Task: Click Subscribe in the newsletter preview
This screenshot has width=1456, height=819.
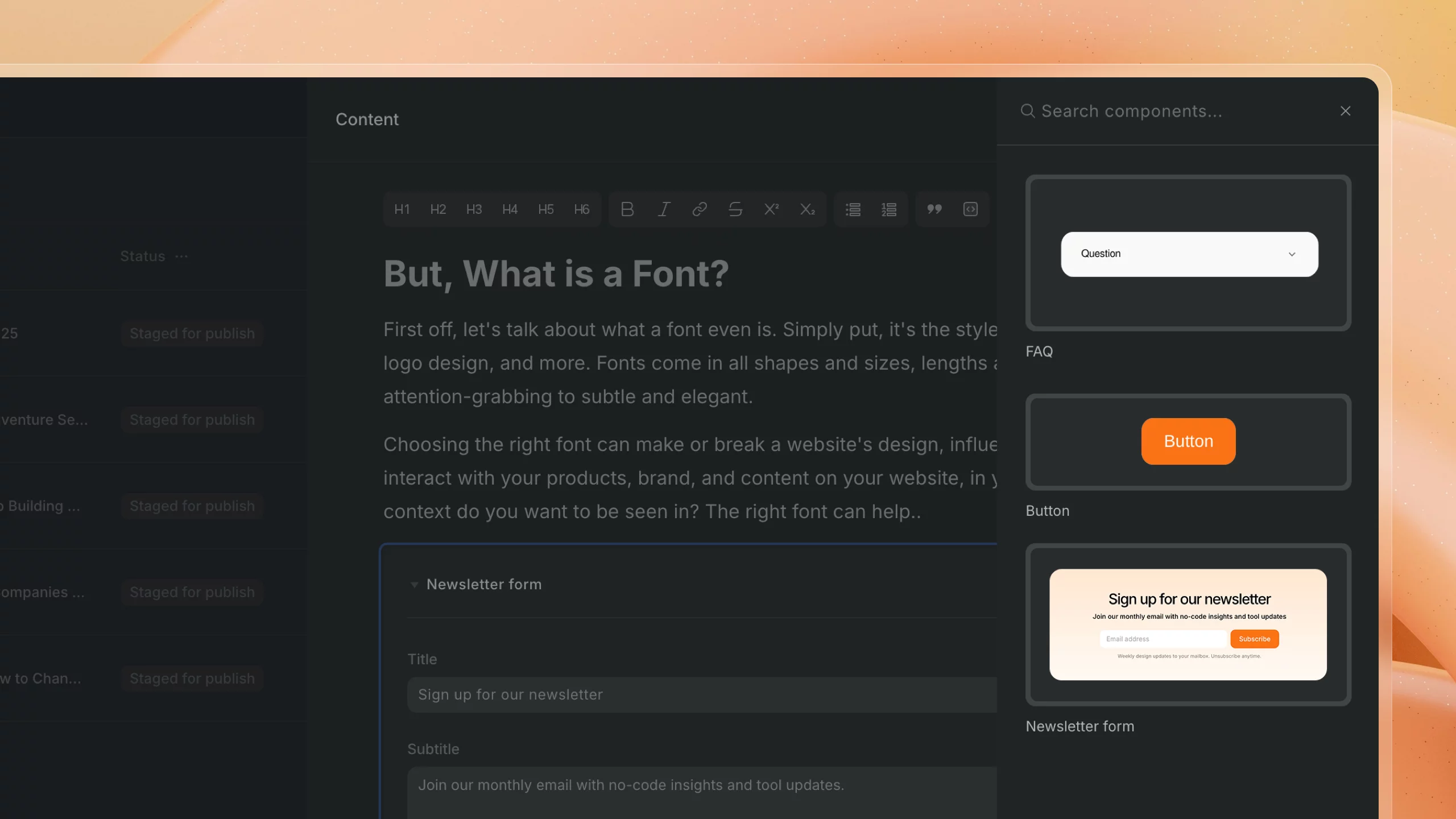Action: point(1254,639)
